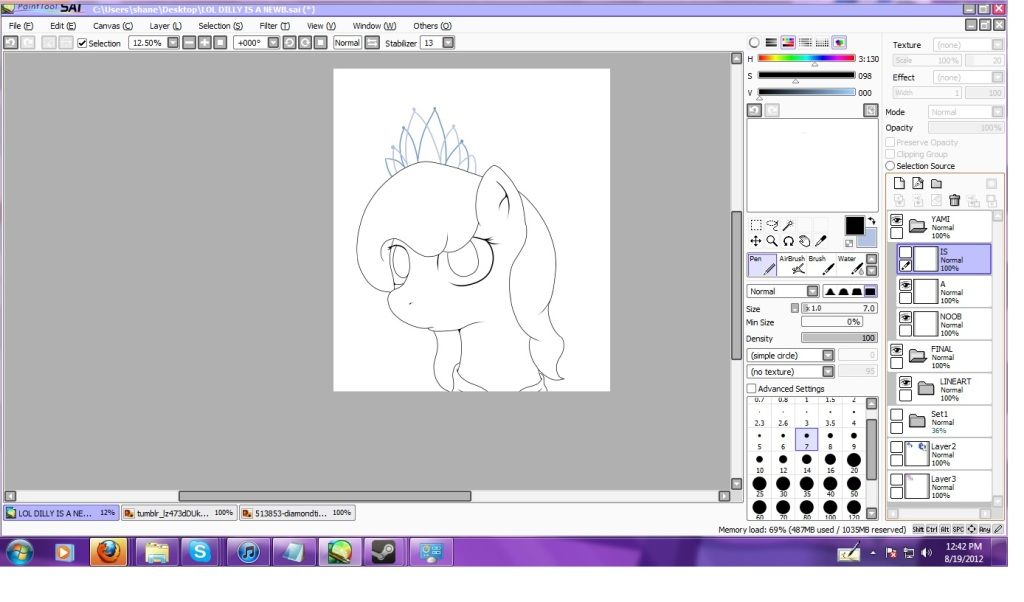The height and width of the screenshot is (602, 1024).
Task: Select the Selection Source radio button
Action: 890,166
